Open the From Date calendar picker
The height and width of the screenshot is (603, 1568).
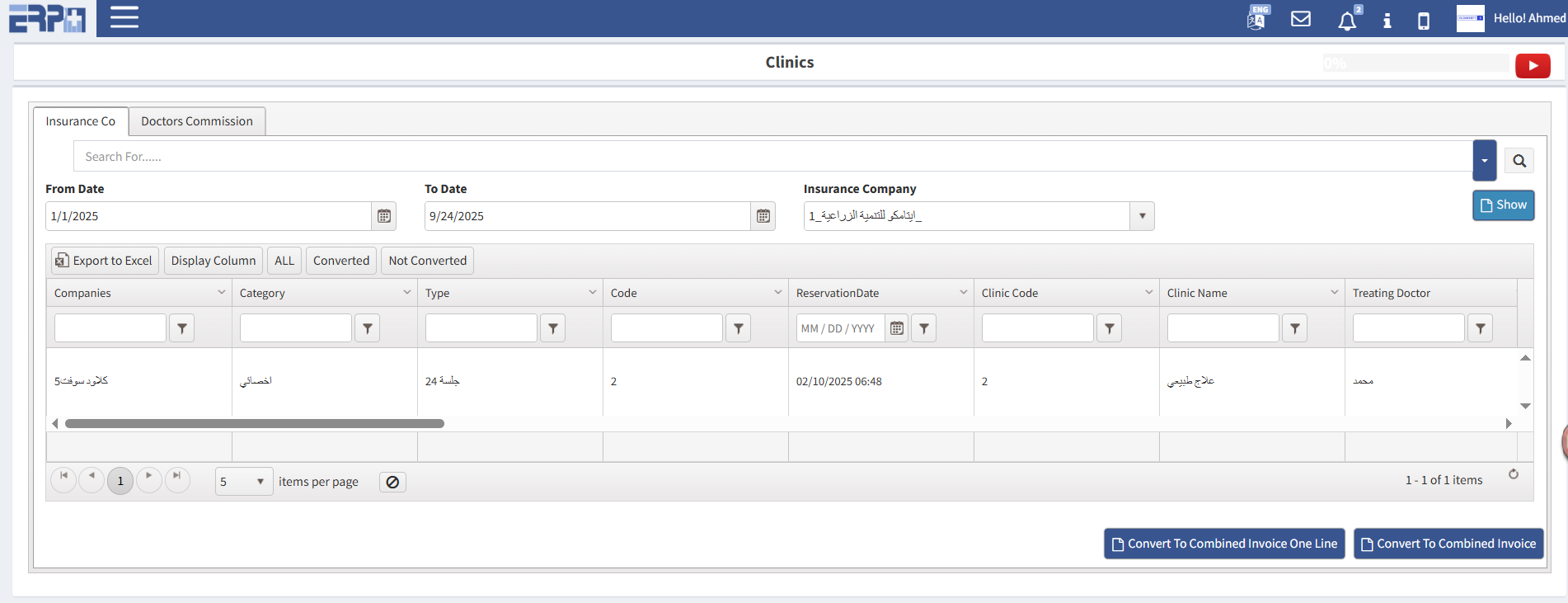click(384, 216)
